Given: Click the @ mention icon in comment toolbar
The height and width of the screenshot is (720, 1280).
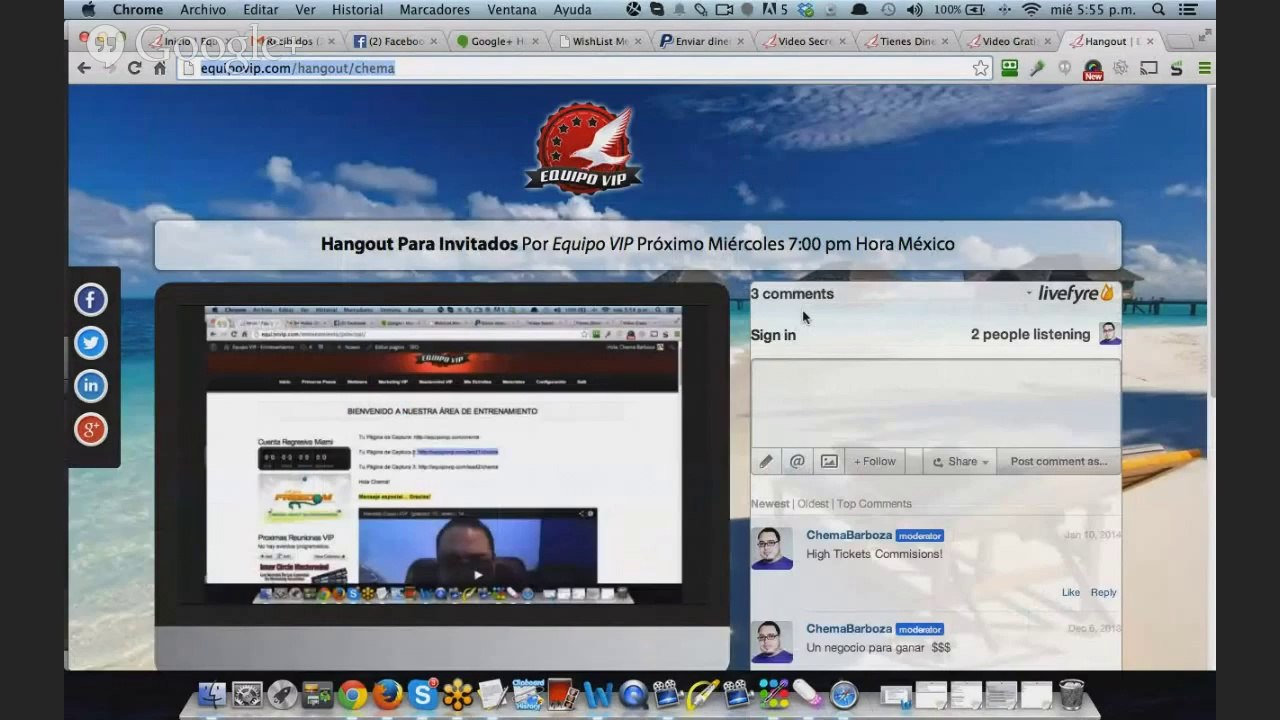Looking at the screenshot, I should click(797, 461).
